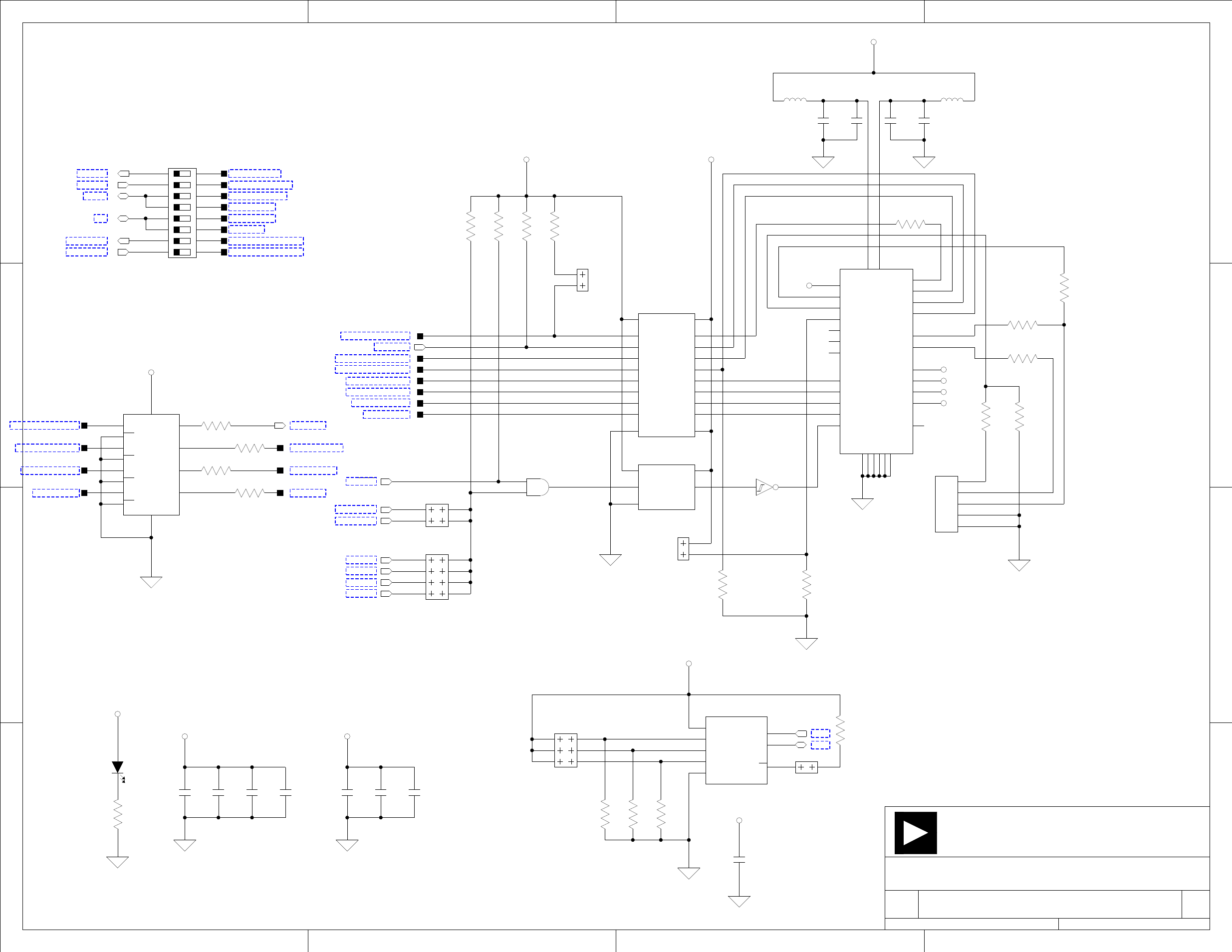The image size is (1232, 952).
Task: Click the upper output port arrow of the bottom-center IC
Action: tap(801, 734)
